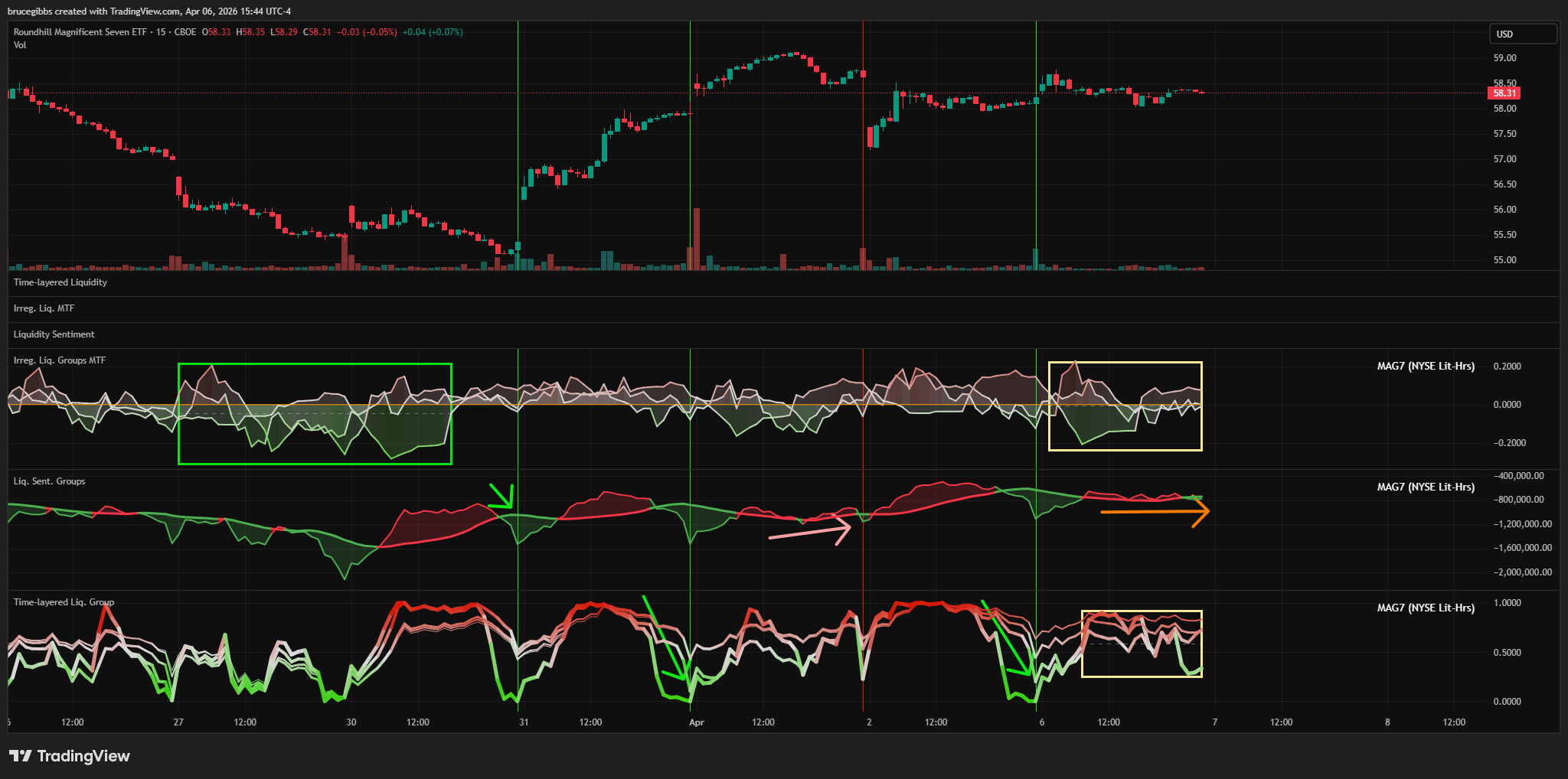Click the Liq. Sent. Groups indicator label

pyautogui.click(x=49, y=481)
